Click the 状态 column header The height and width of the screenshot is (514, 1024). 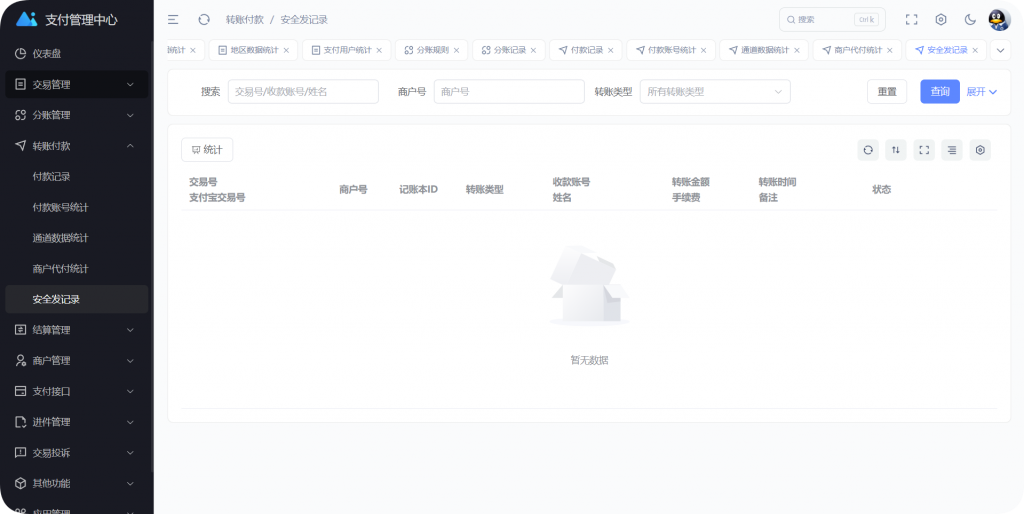(x=882, y=189)
